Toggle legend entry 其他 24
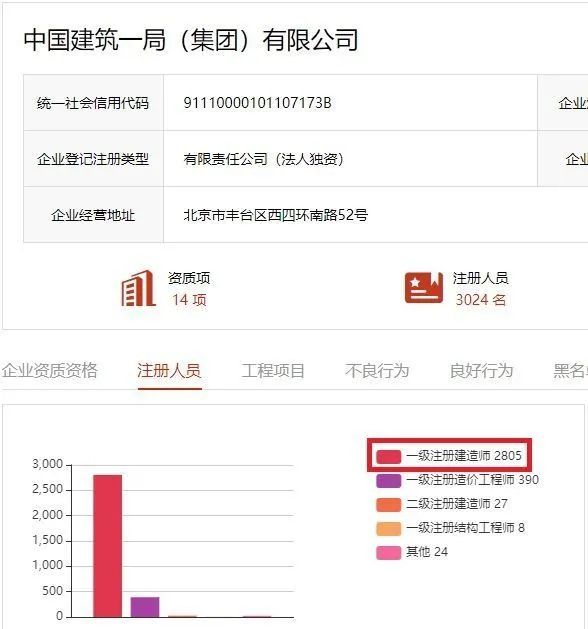This screenshot has height=629, width=588. [x=412, y=552]
